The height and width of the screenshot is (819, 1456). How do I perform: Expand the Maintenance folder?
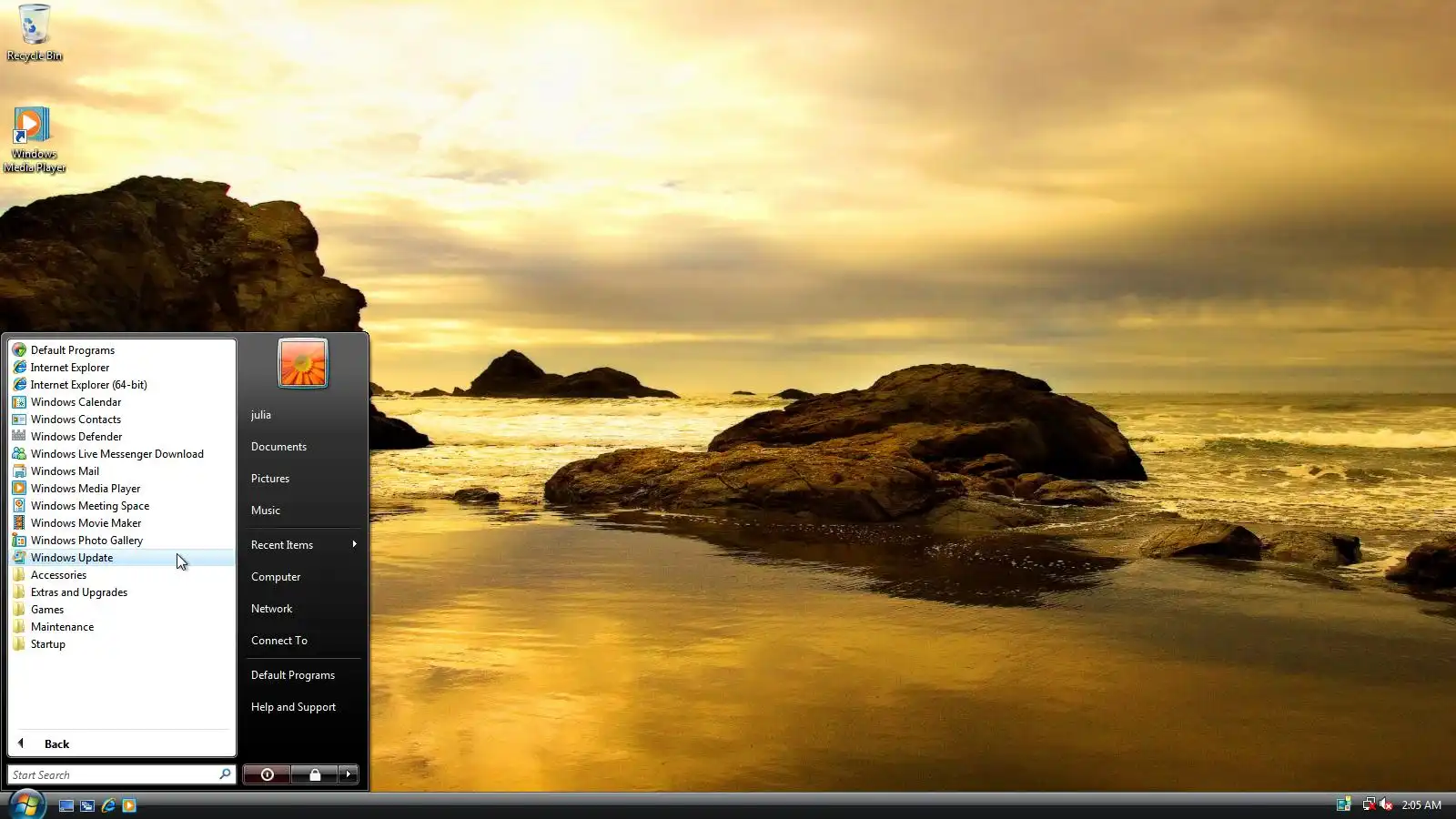coord(122,627)
